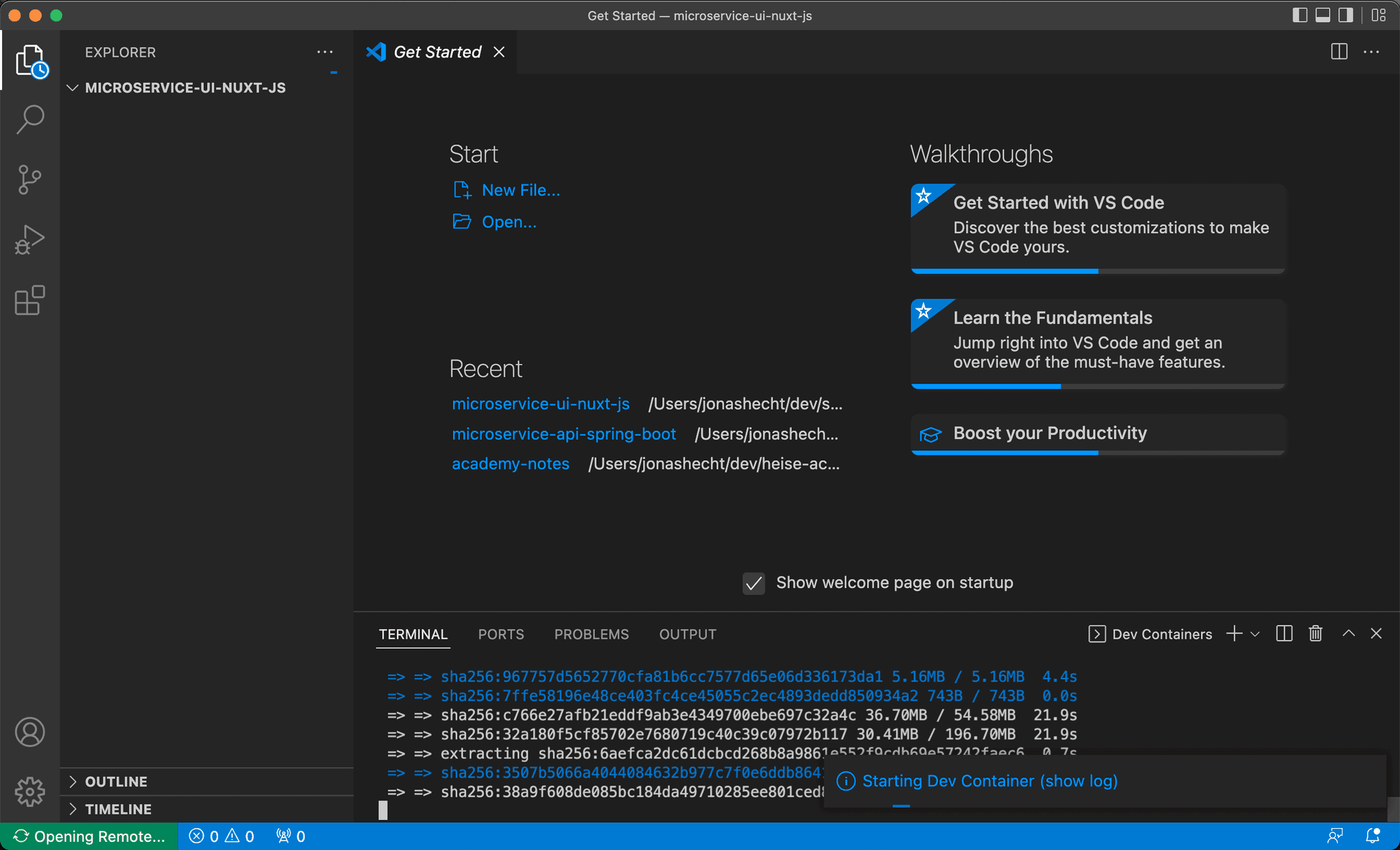Open new terminal launch profile dropdown
The height and width of the screenshot is (850, 1400).
click(x=1255, y=634)
